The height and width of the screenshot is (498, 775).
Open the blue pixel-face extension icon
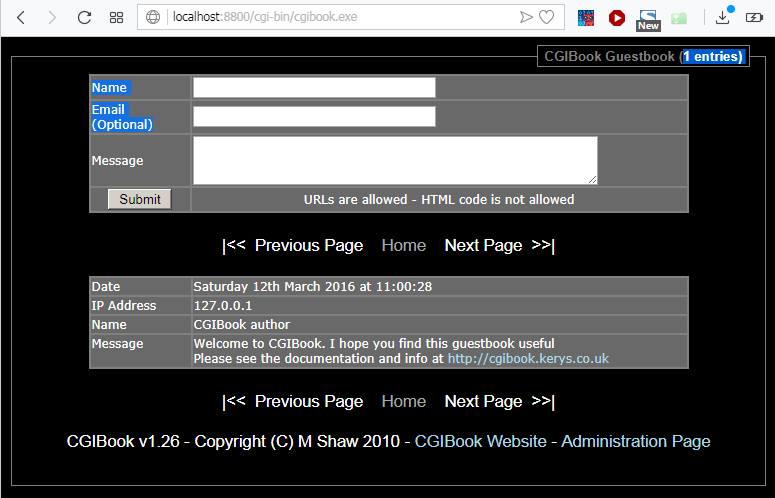point(586,18)
